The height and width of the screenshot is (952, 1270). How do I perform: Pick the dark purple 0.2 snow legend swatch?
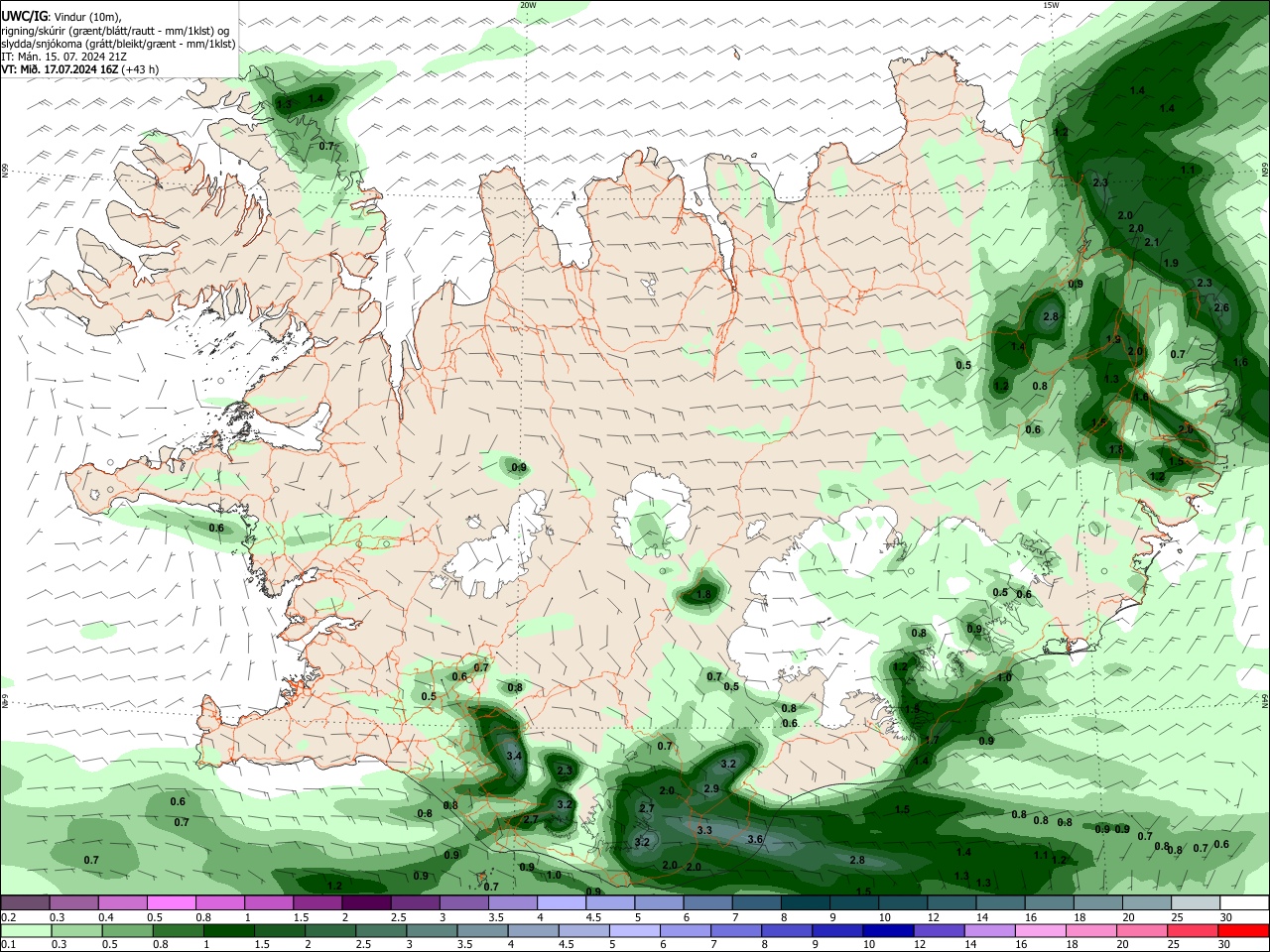tap(25, 902)
